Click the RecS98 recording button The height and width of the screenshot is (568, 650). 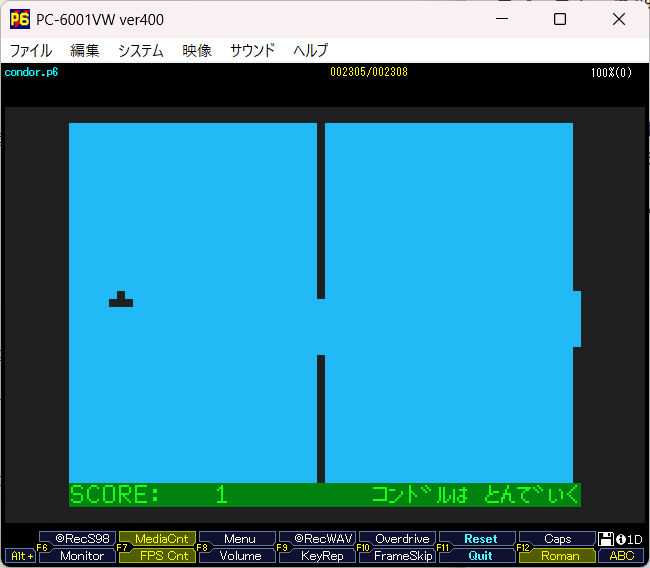point(78,539)
